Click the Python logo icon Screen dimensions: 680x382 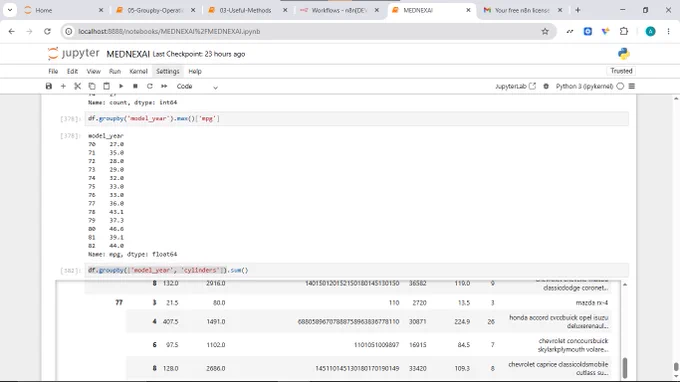click(x=624, y=54)
